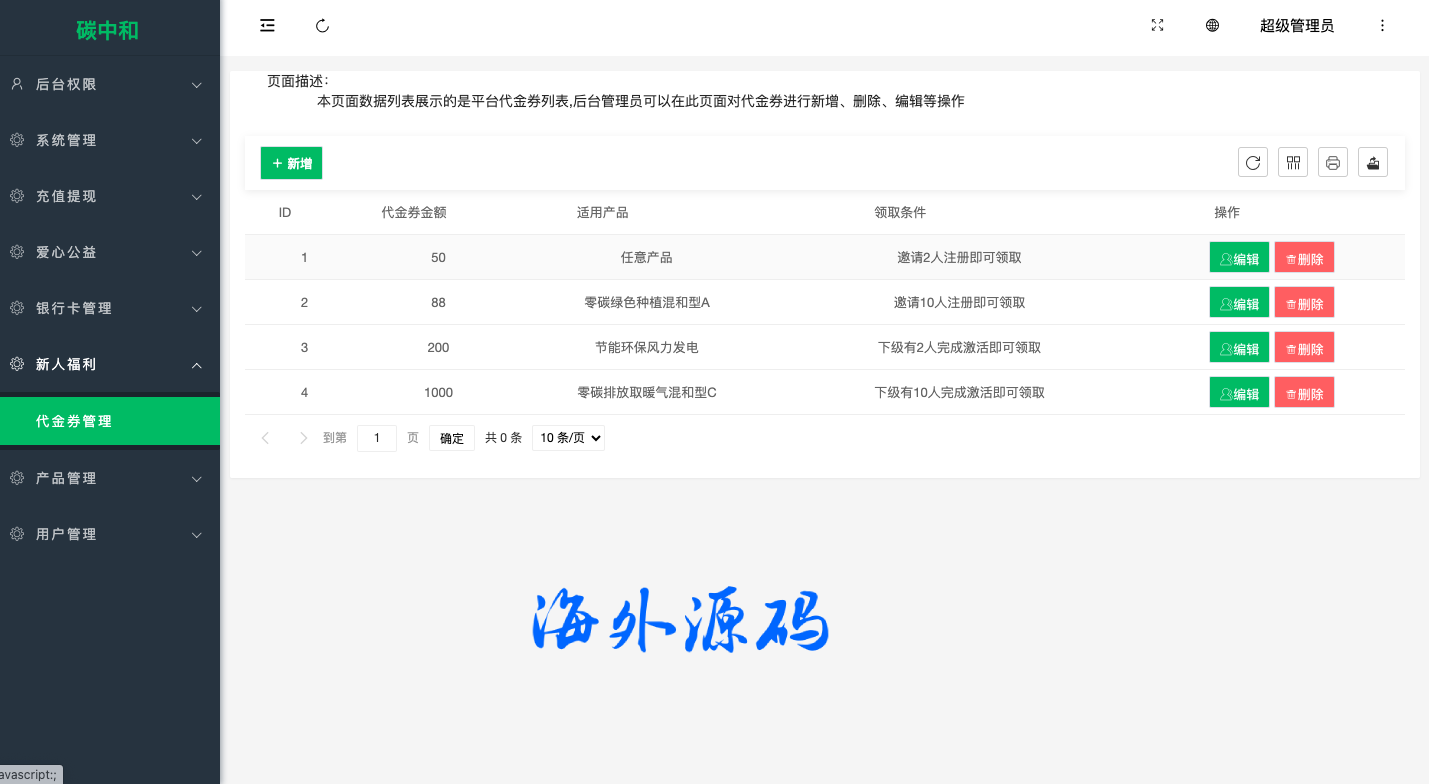This screenshot has width=1429, height=784.
Task: Export the table data using export icon
Action: [1373, 162]
